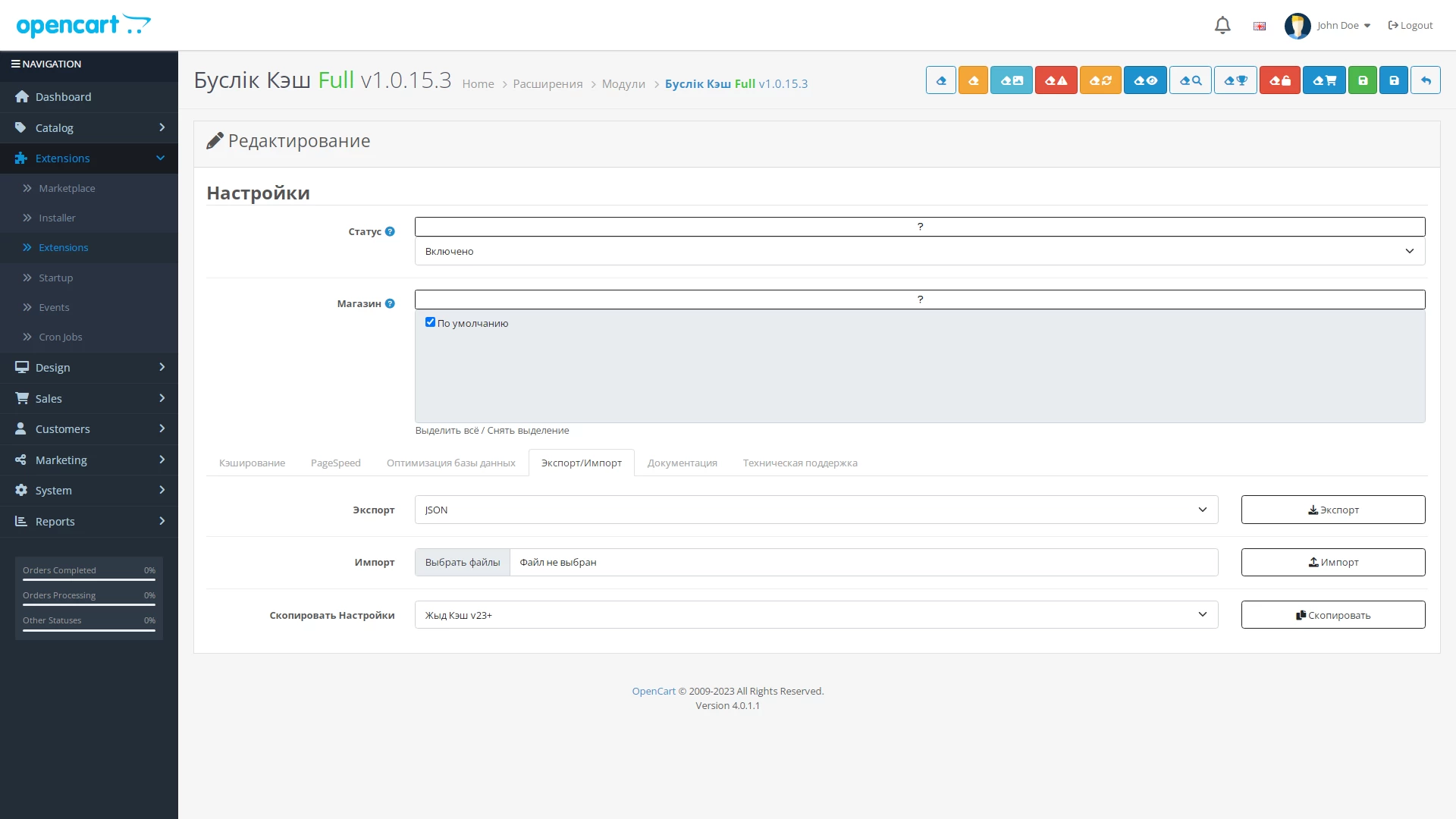The width and height of the screenshot is (1456, 819).
Task: Open the Экспорт format dropdown JSON
Action: pyautogui.click(x=817, y=510)
